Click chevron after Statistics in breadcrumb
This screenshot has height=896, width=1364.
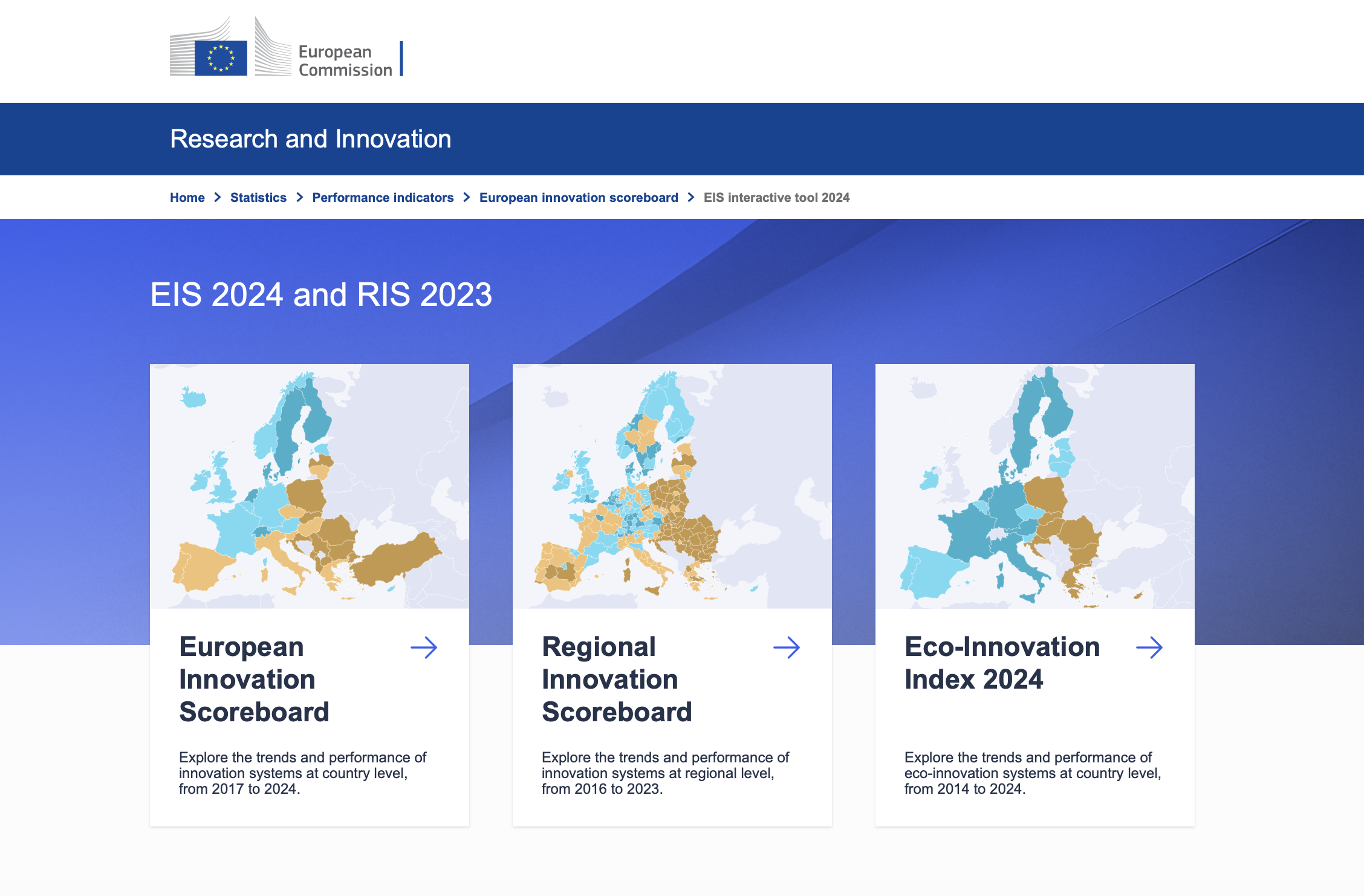[299, 198]
